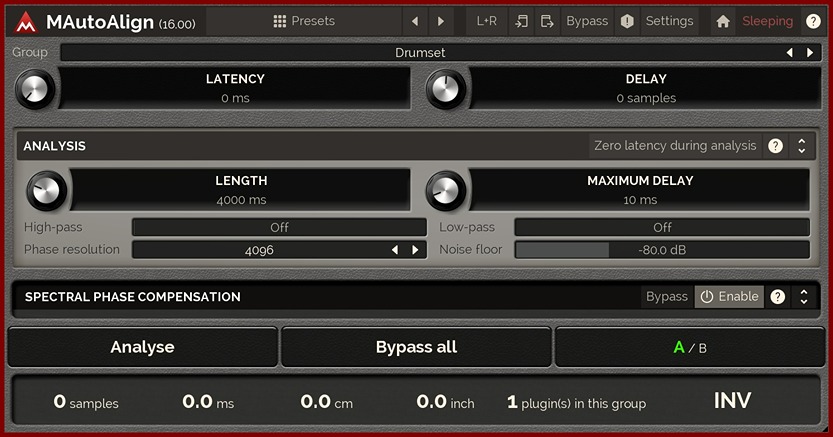Open the Analysis section help icon
This screenshot has height=437, width=833.
775,145
